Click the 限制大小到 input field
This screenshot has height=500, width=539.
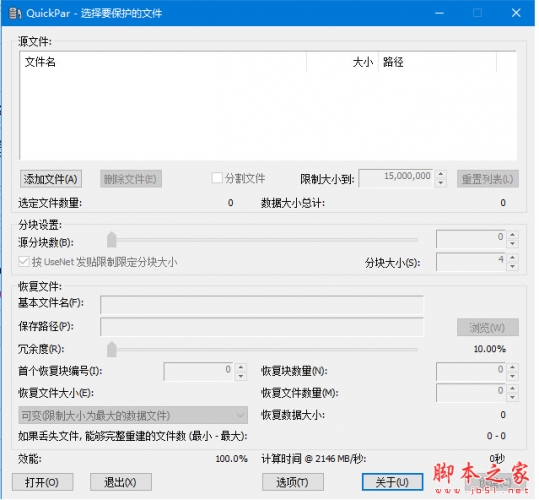click(x=396, y=178)
